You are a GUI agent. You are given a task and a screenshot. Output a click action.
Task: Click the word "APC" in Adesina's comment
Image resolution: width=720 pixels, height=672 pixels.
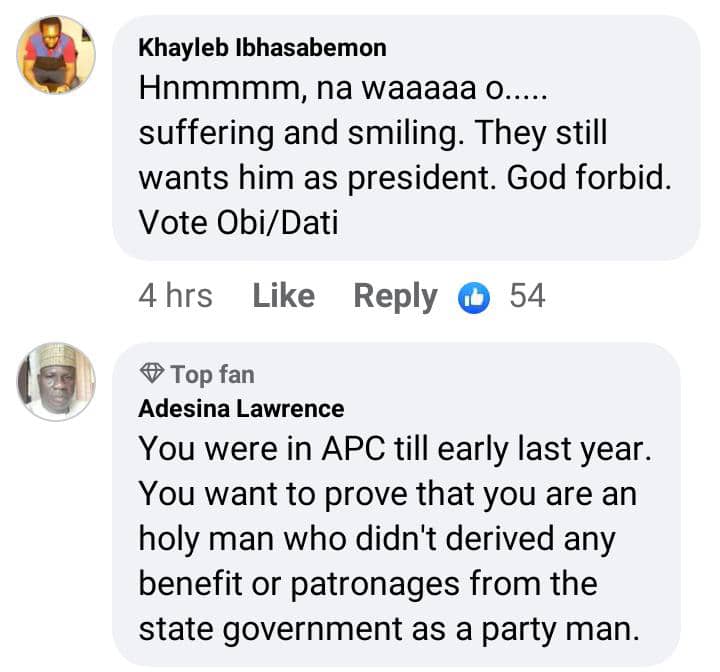point(341,449)
